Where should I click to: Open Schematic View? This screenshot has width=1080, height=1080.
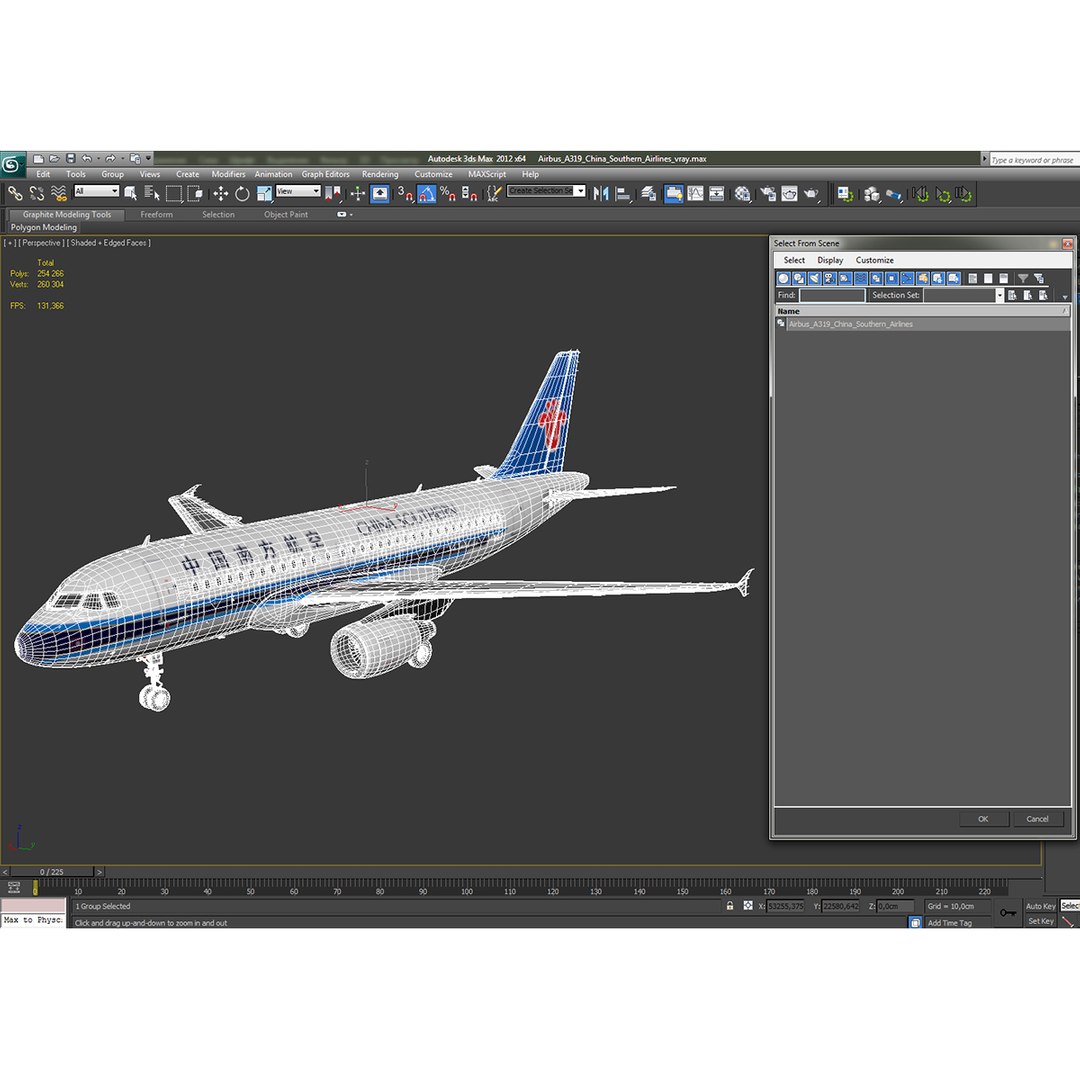click(716, 194)
